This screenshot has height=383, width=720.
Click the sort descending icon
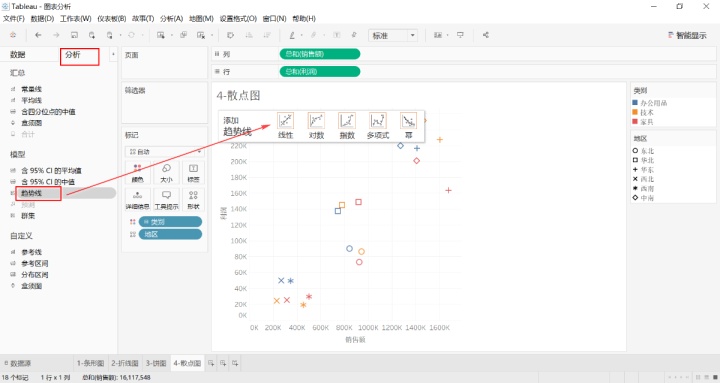click(x=267, y=35)
